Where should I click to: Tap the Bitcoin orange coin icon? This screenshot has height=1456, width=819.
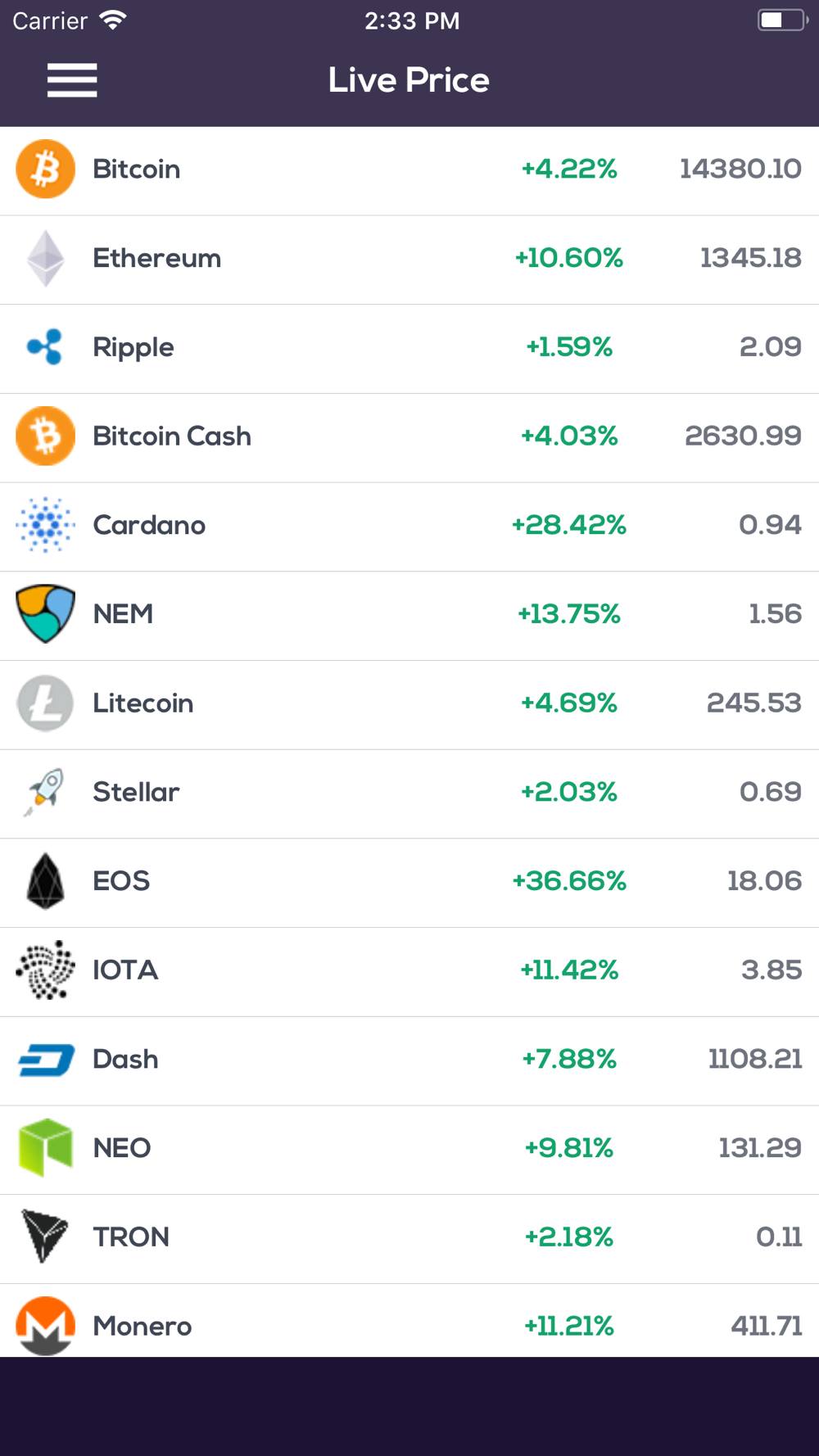tap(46, 170)
